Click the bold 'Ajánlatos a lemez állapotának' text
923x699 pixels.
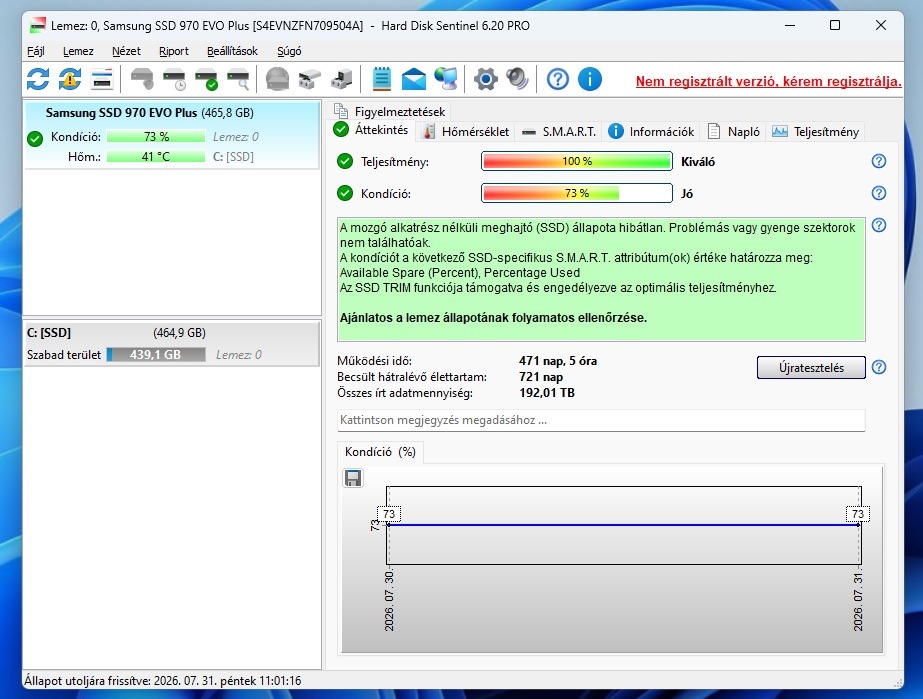coord(493,318)
